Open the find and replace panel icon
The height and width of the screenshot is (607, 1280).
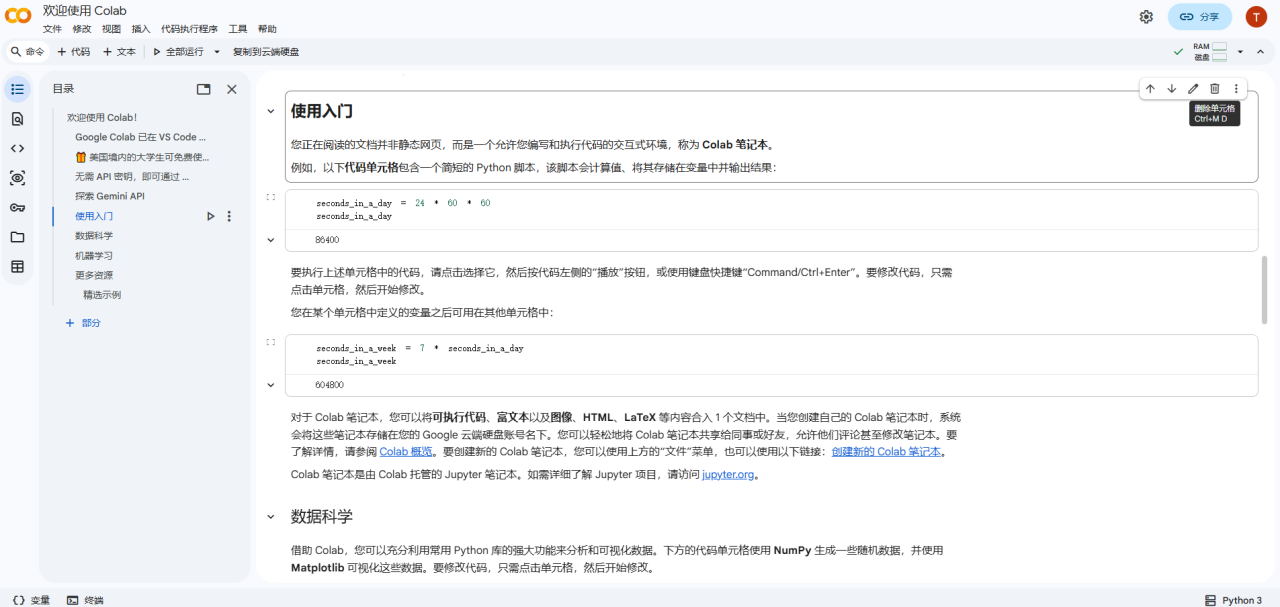pyautogui.click(x=17, y=118)
